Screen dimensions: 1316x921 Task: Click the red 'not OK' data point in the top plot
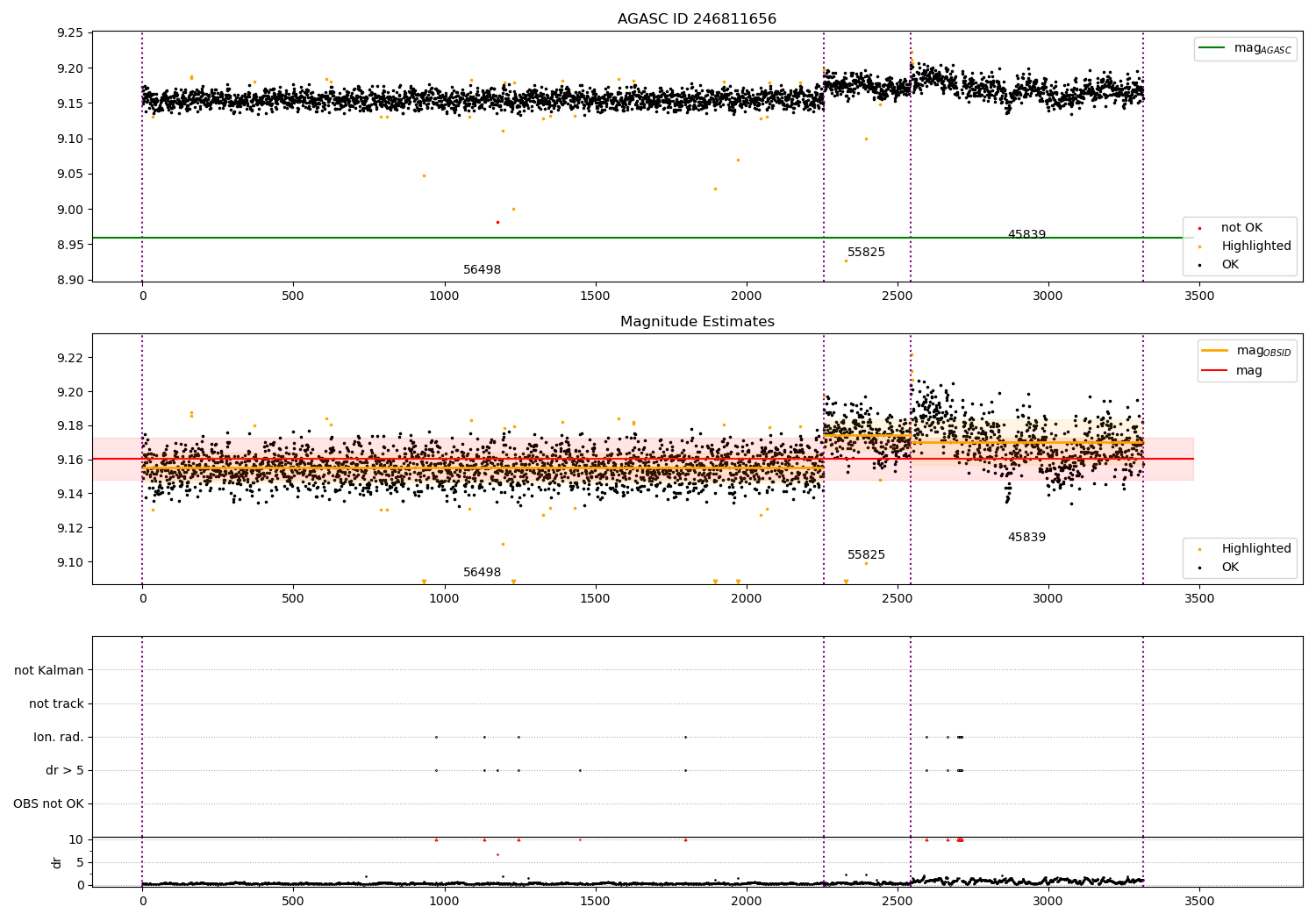(x=497, y=222)
